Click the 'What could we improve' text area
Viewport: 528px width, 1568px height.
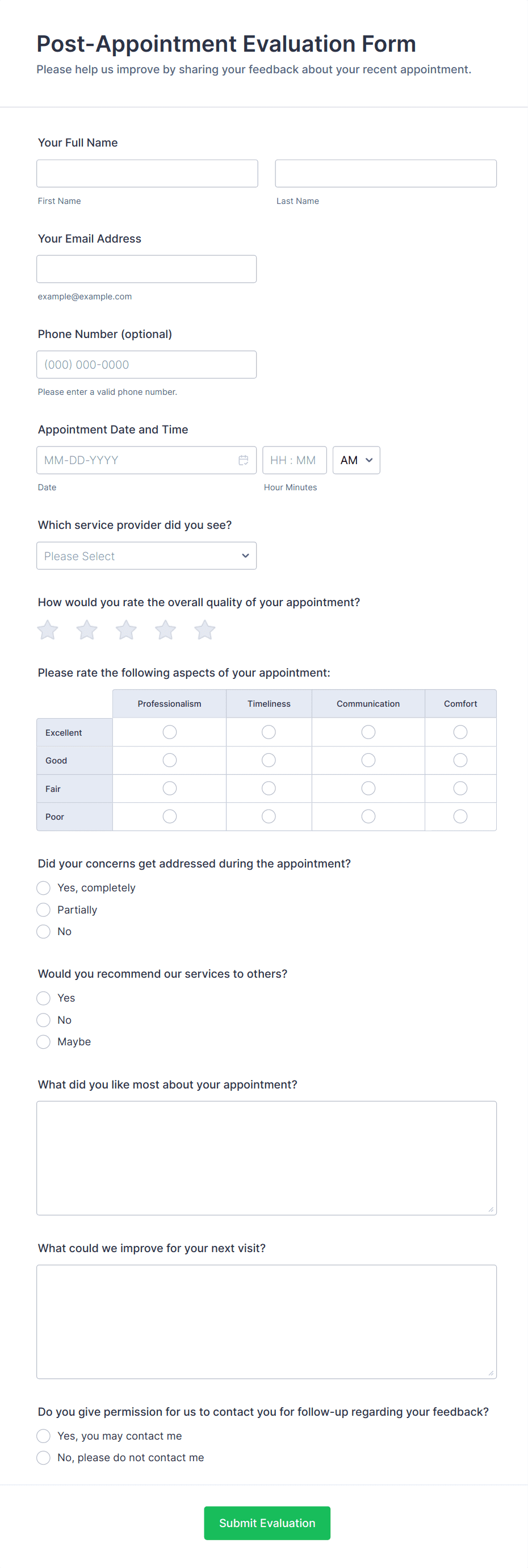pos(266,1321)
